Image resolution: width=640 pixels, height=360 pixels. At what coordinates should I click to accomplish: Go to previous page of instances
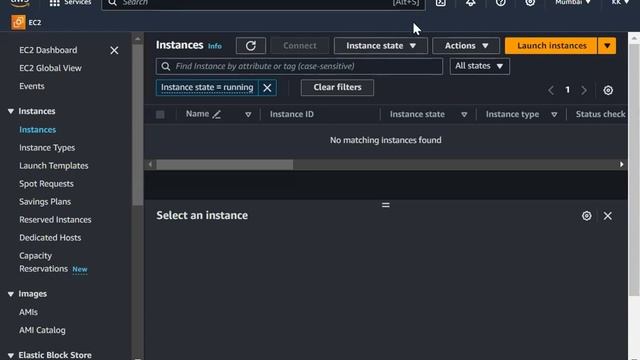click(551, 90)
